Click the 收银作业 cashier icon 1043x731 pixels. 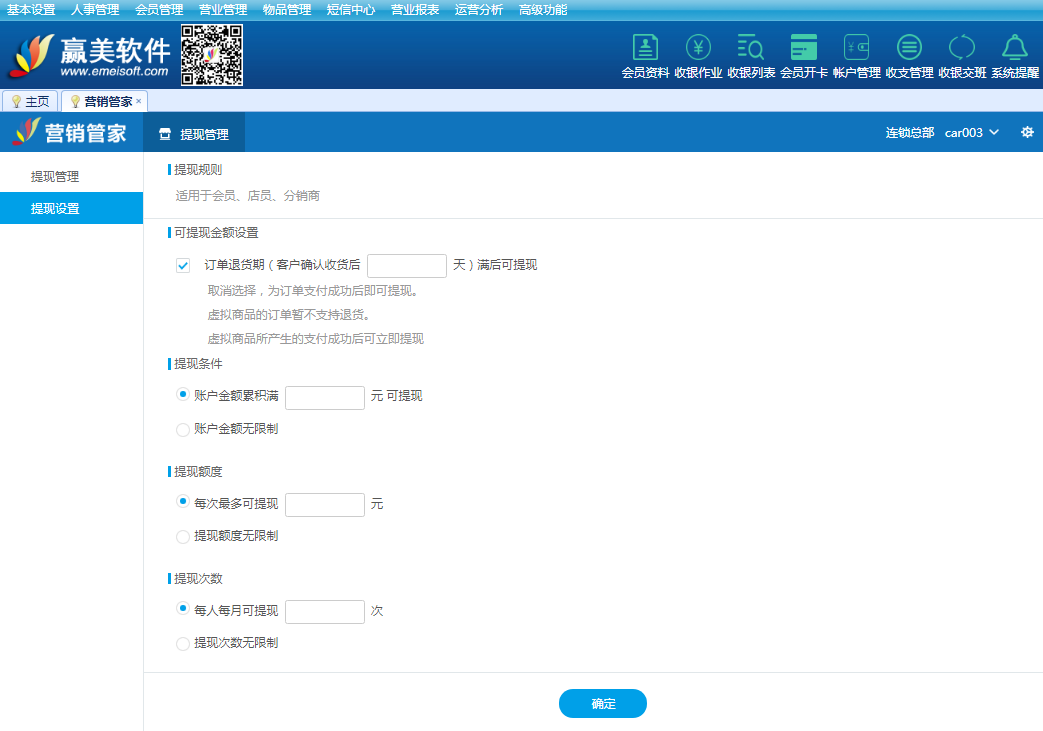(698, 48)
